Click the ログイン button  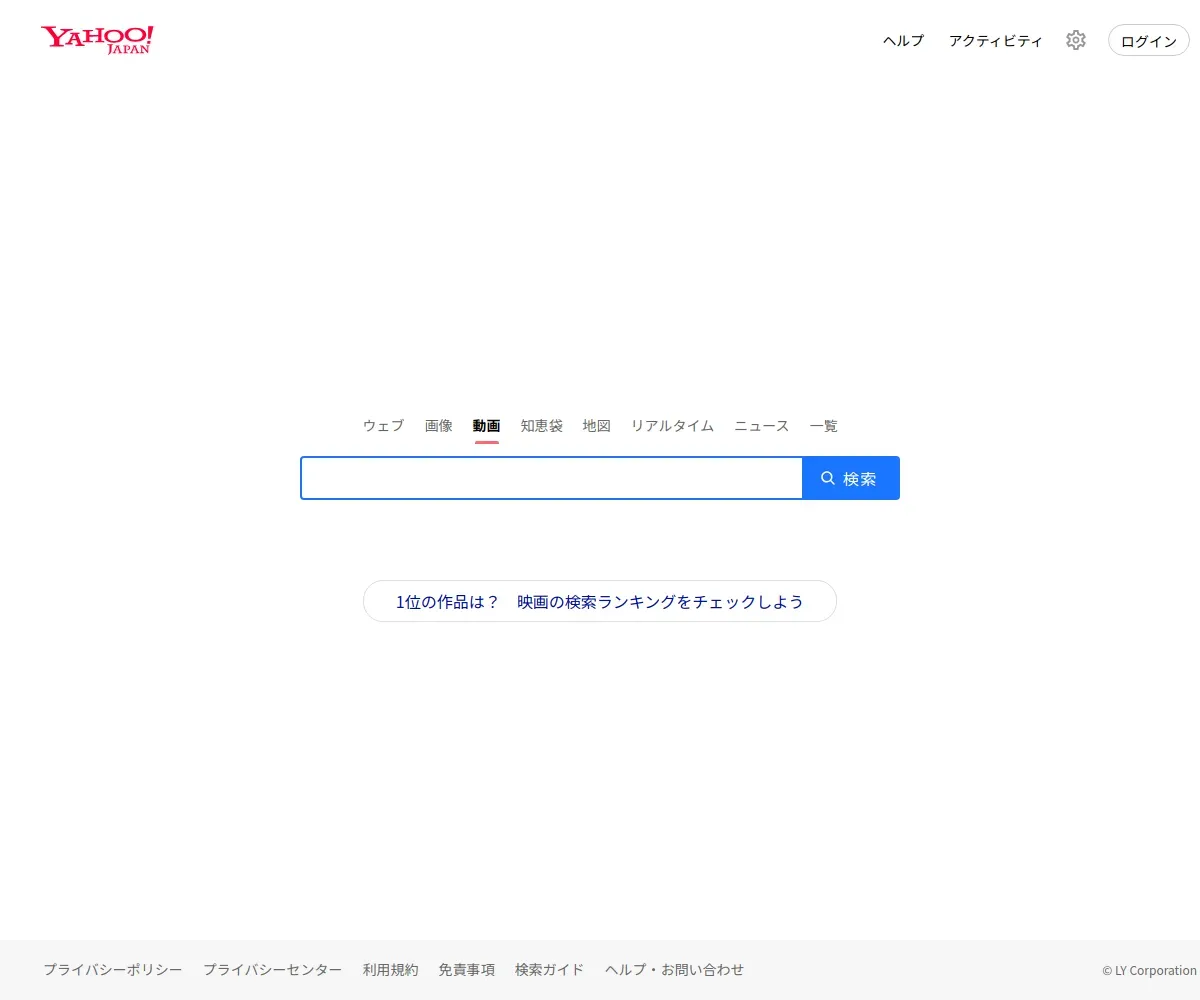[1149, 40]
